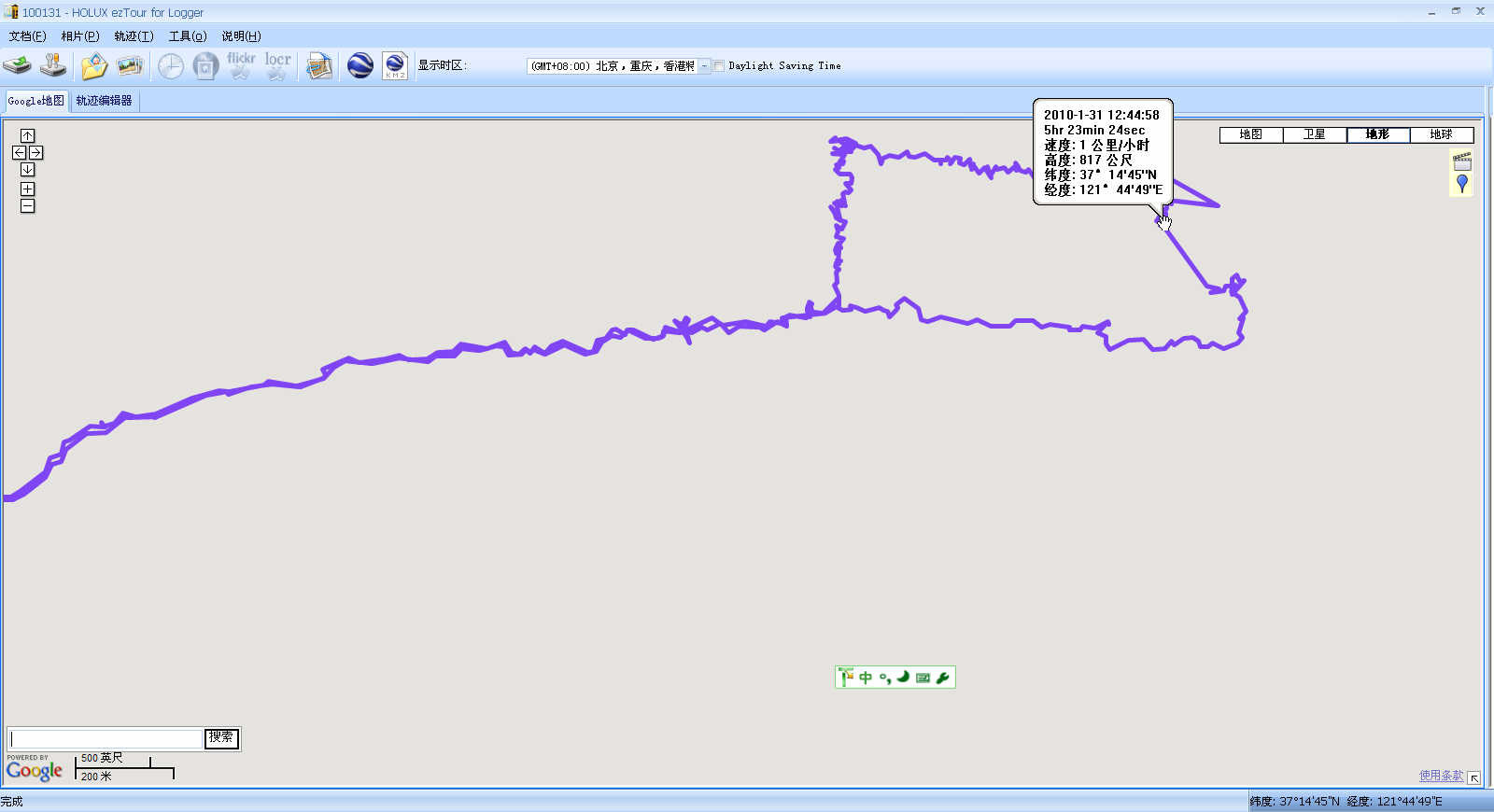Click the 完成 status bar text
Viewport: 1494px width, 812px height.
click(11, 801)
